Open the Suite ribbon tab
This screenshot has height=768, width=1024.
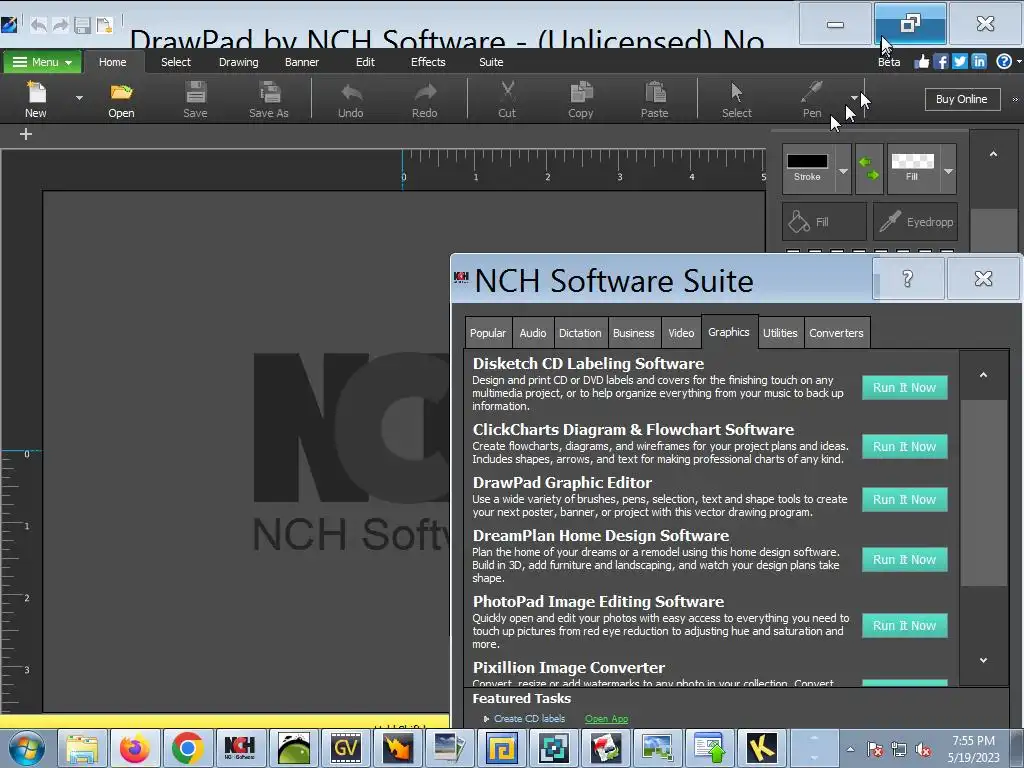click(491, 62)
